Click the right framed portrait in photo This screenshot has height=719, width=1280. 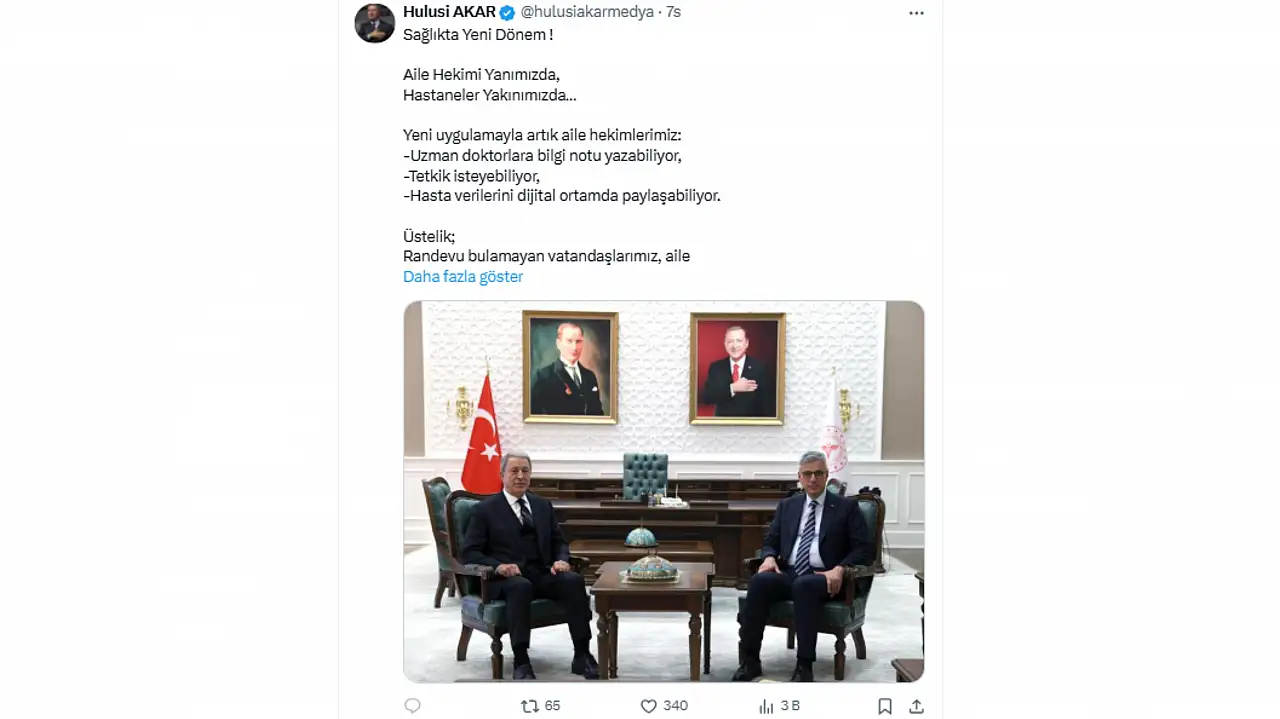[x=738, y=368]
